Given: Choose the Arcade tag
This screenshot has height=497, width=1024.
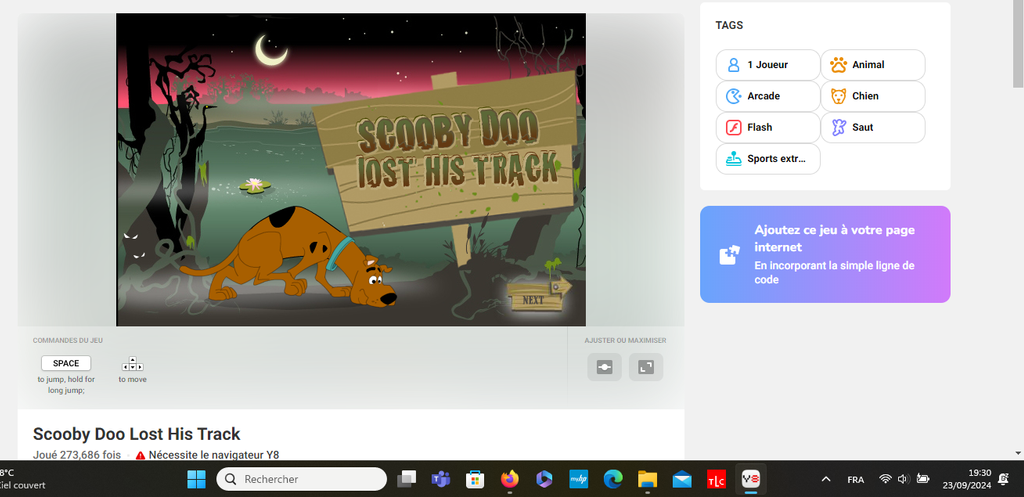Looking at the screenshot, I should 767,96.
